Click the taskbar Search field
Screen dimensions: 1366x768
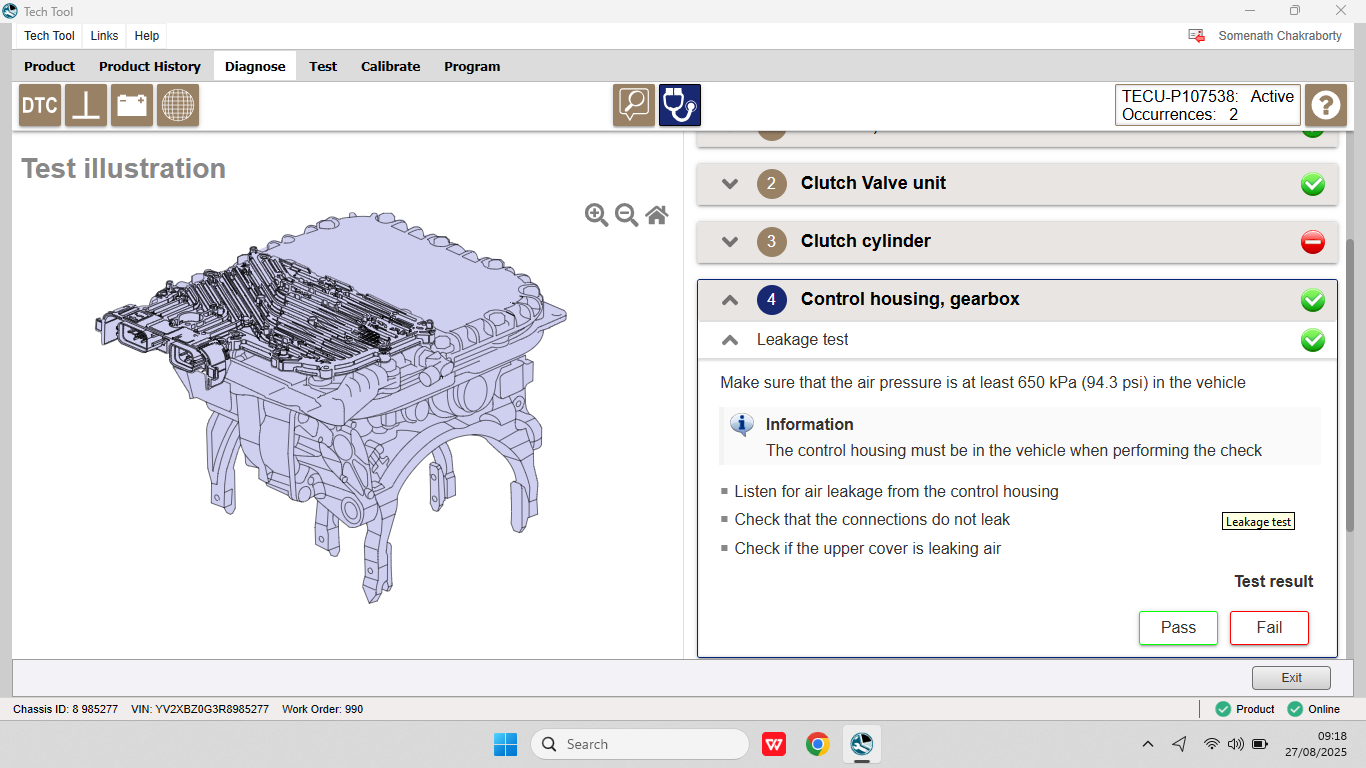640,744
